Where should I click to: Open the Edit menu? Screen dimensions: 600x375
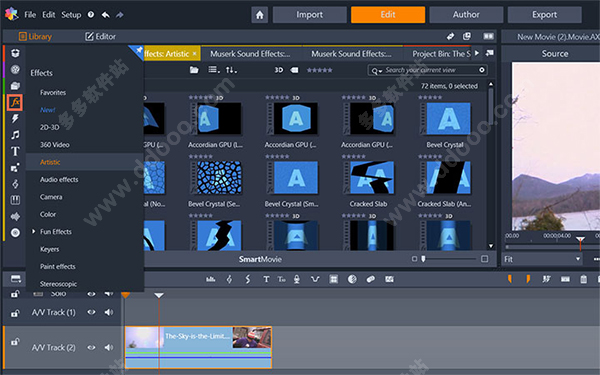tap(49, 15)
